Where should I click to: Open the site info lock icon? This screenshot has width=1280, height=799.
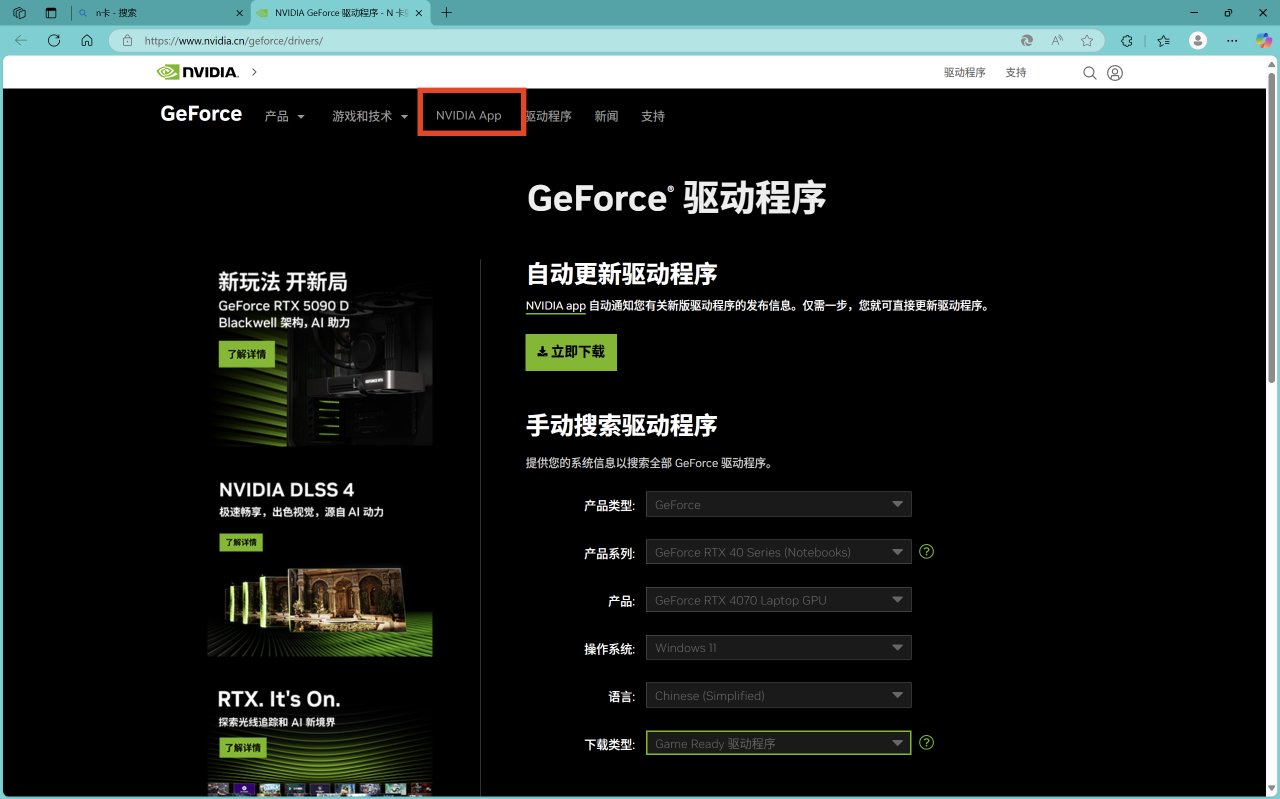point(127,41)
